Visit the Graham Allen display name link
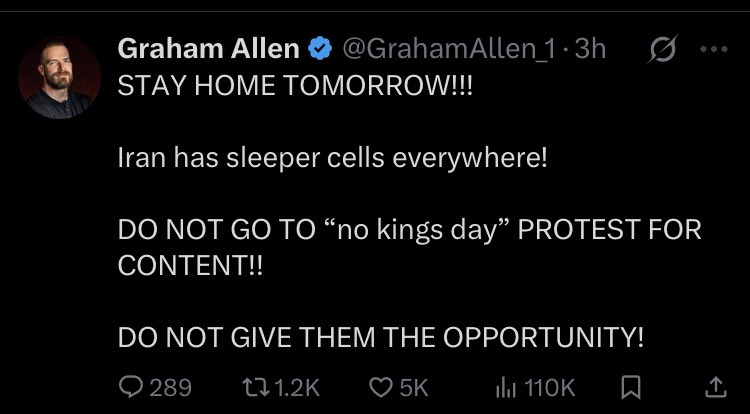The image size is (750, 414). click(x=209, y=49)
